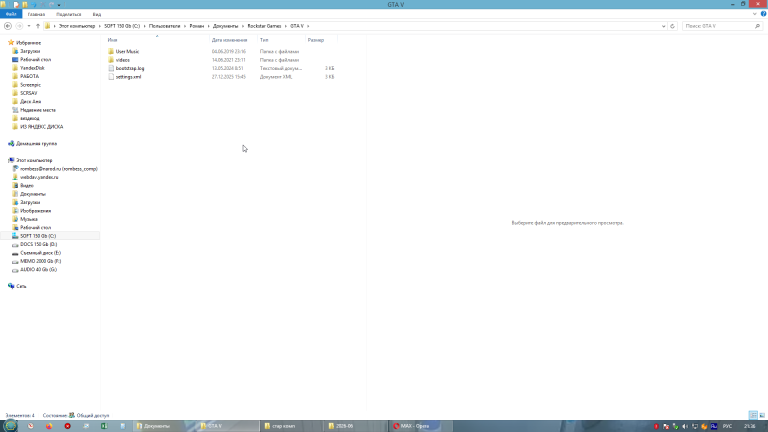Click SOFT 150 Gb (C:) in address path
Screen dimensions: 768x432
click(122, 26)
